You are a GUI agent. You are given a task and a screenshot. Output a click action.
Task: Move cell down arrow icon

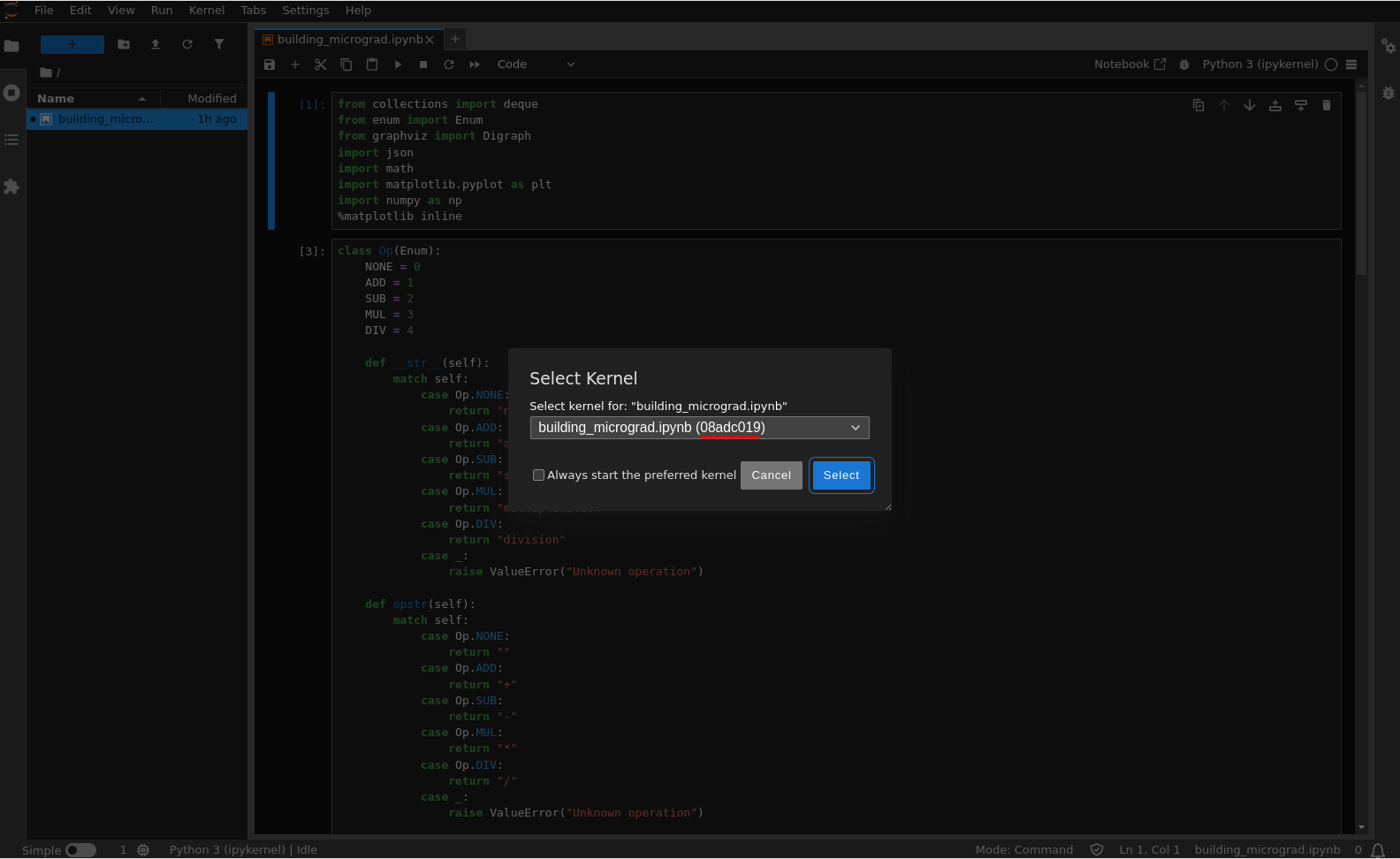[1250, 105]
